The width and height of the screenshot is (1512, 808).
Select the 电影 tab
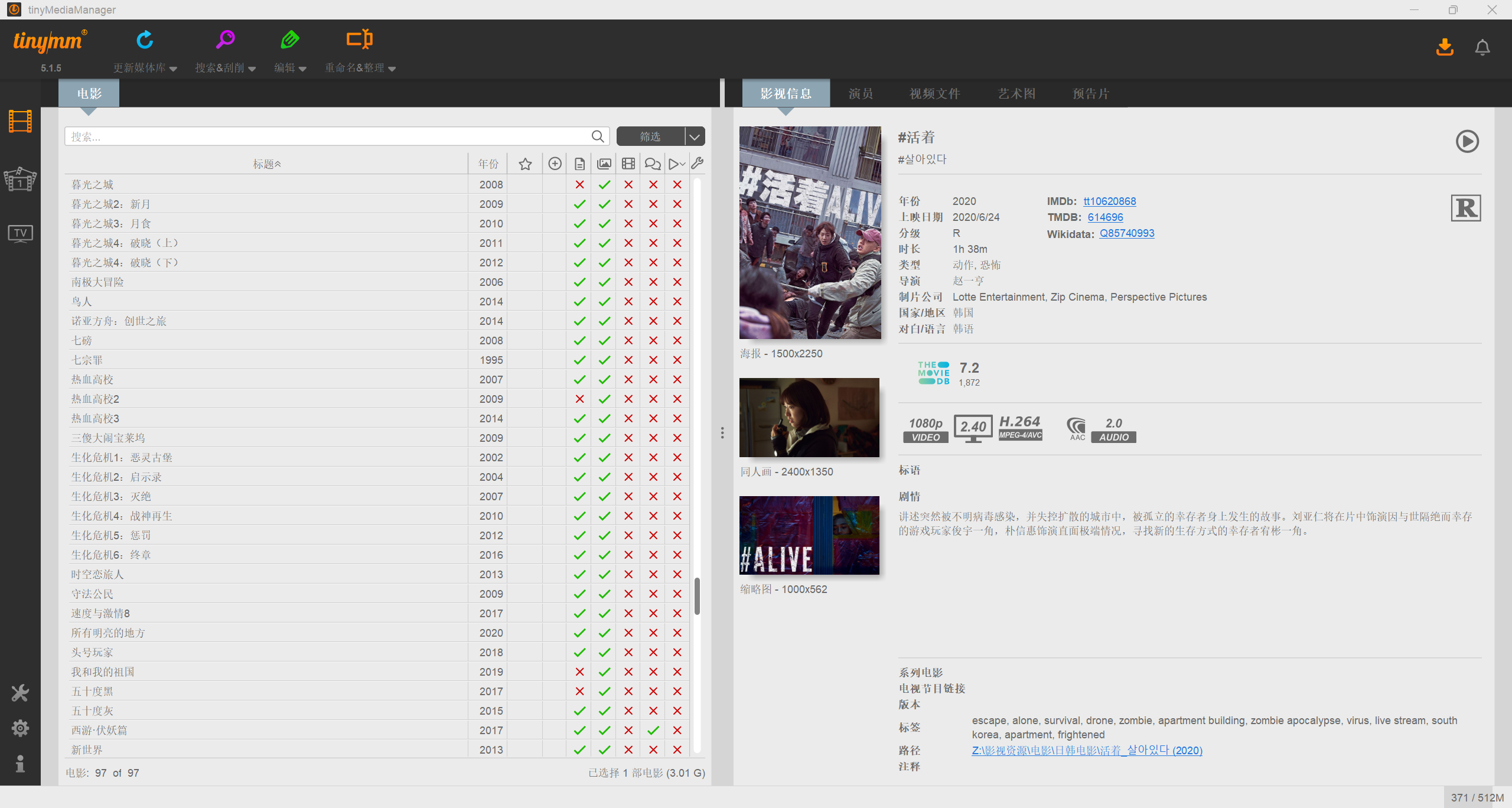click(89, 93)
